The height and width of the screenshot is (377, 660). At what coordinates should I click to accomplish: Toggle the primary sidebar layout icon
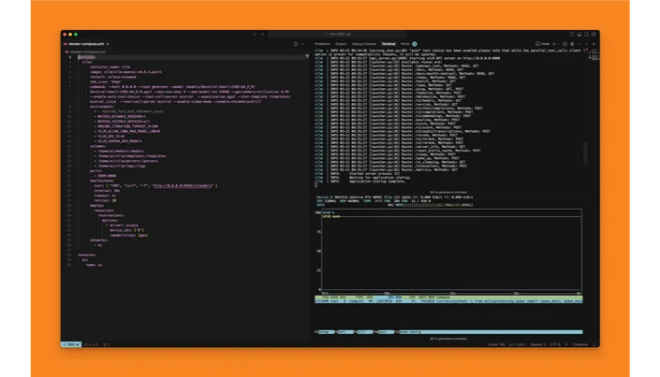coord(572,34)
